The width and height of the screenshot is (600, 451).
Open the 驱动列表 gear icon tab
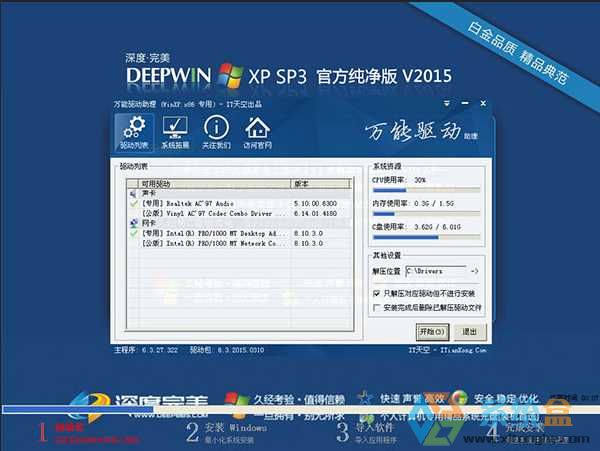pyautogui.click(x=134, y=133)
